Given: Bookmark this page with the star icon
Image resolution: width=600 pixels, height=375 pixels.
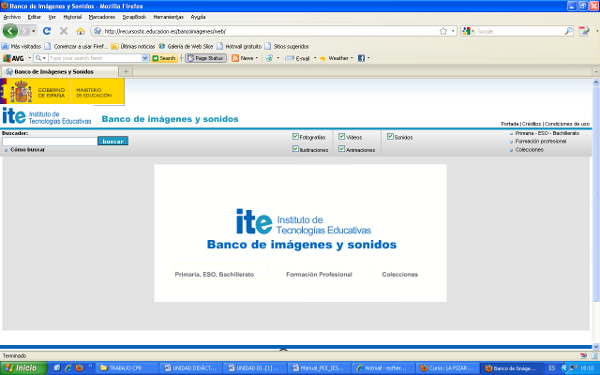Looking at the screenshot, I should [x=443, y=31].
